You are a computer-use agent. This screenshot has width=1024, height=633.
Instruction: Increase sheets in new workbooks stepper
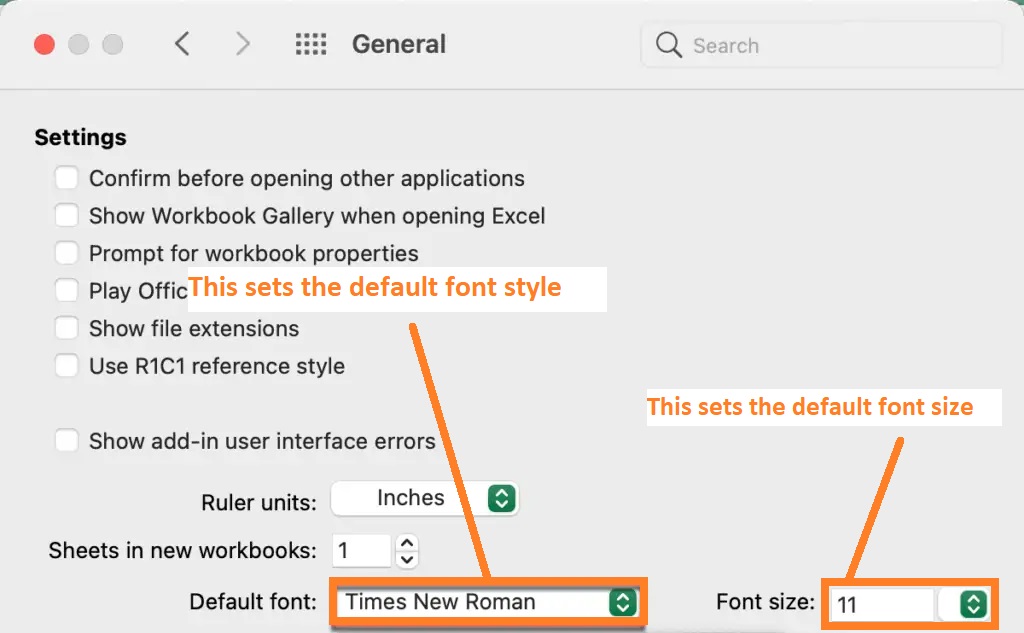click(407, 543)
